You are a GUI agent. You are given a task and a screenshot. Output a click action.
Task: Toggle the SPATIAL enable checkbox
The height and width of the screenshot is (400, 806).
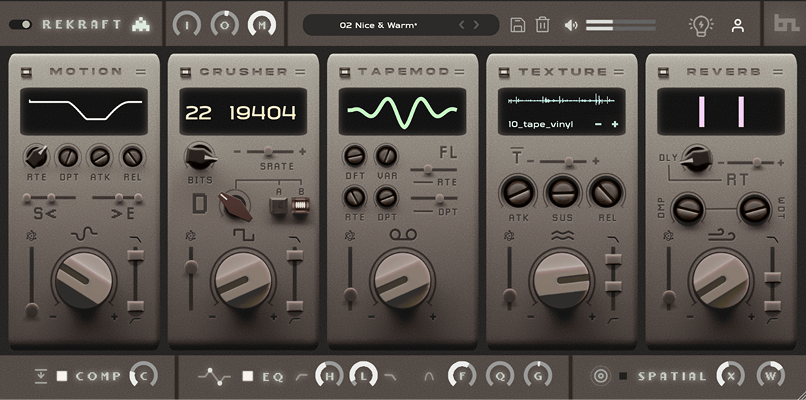623,376
